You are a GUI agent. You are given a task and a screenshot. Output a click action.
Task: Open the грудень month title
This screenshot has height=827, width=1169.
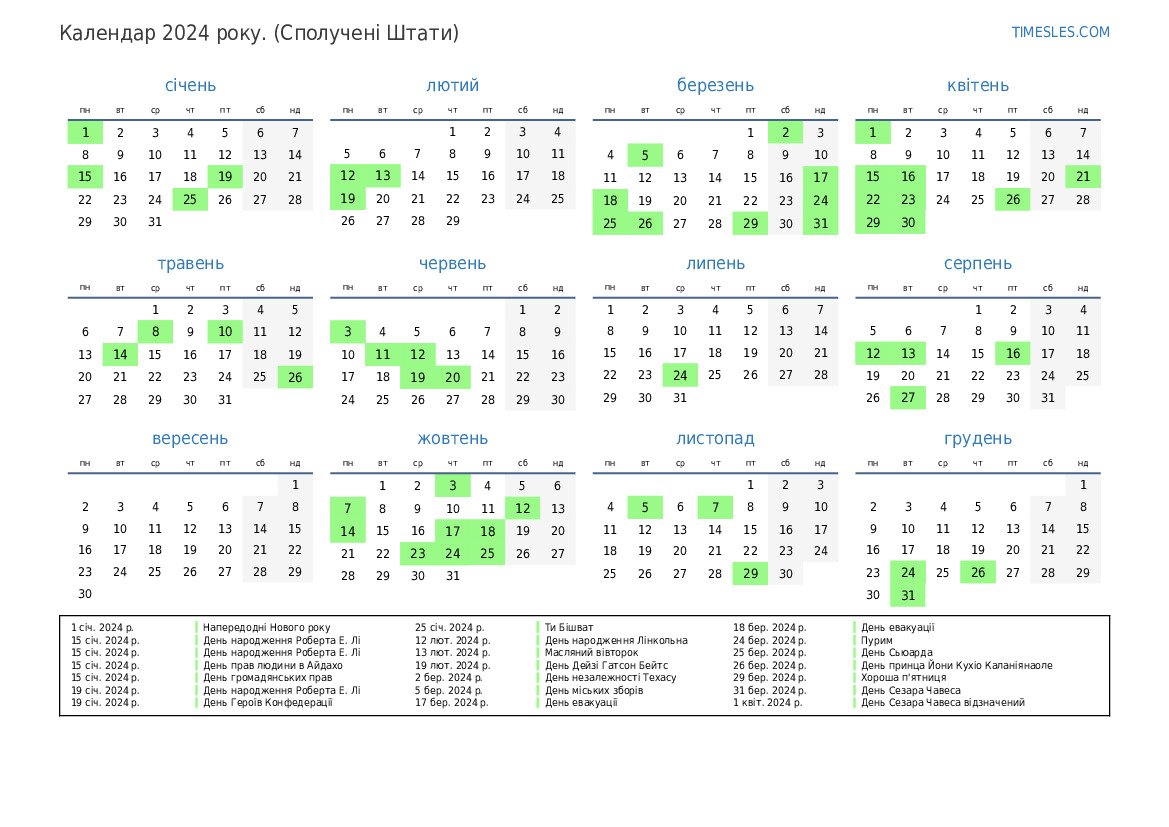[977, 438]
